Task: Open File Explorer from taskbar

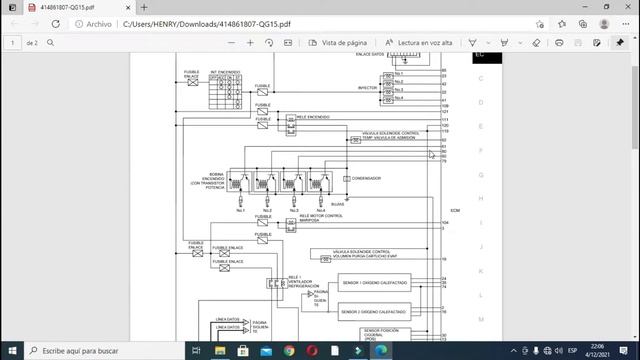Action: [220, 351]
